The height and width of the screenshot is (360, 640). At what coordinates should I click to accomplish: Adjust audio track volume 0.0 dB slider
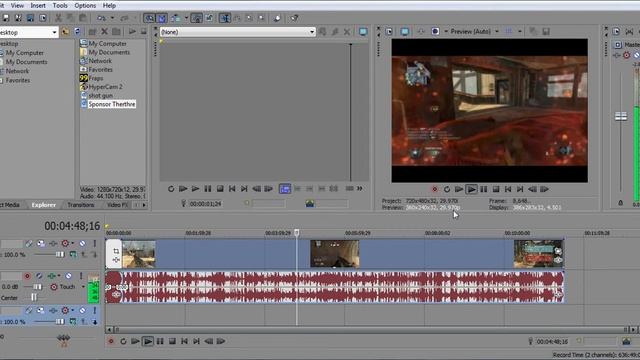click(x=37, y=287)
